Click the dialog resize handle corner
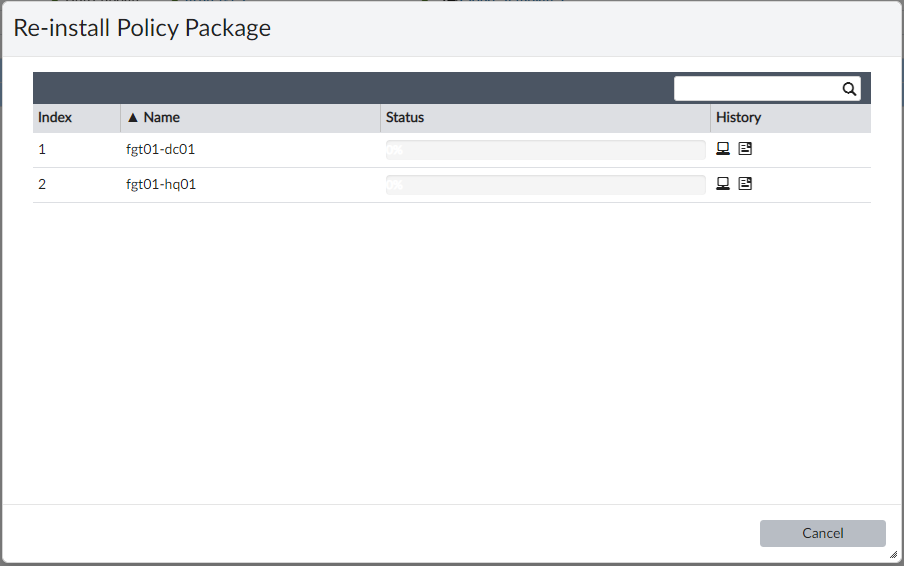The width and height of the screenshot is (904, 566). [x=892, y=554]
